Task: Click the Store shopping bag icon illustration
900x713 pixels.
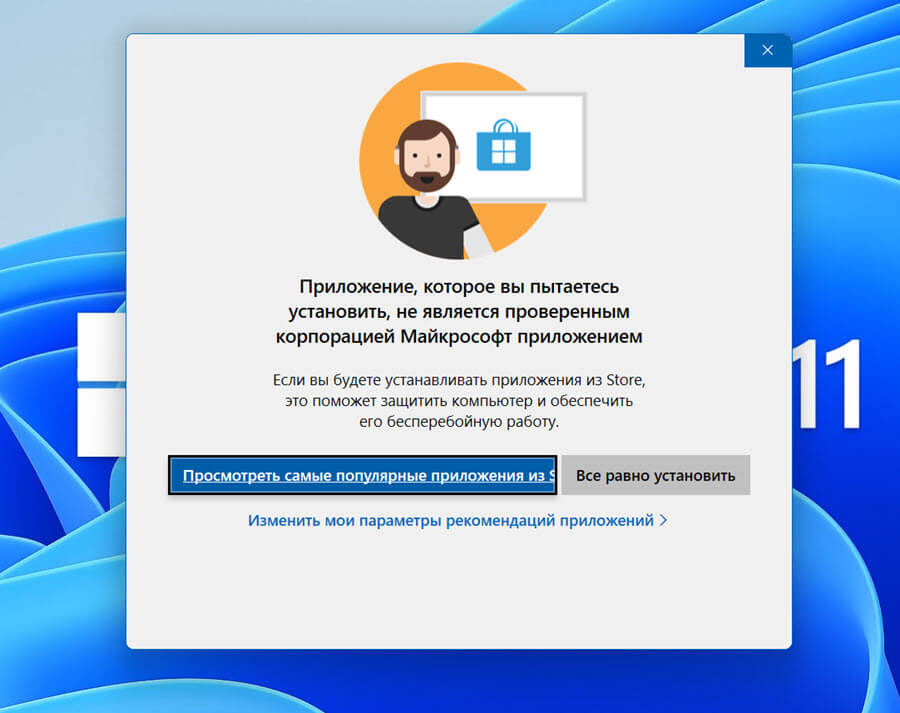Action: pos(503,145)
